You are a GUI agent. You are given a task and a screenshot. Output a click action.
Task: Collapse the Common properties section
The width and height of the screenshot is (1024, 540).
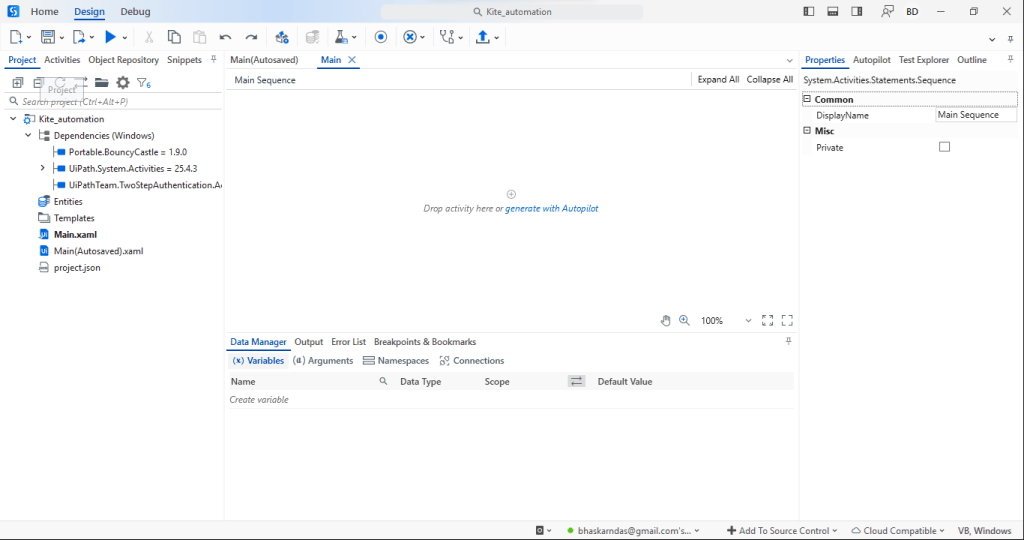pos(808,100)
